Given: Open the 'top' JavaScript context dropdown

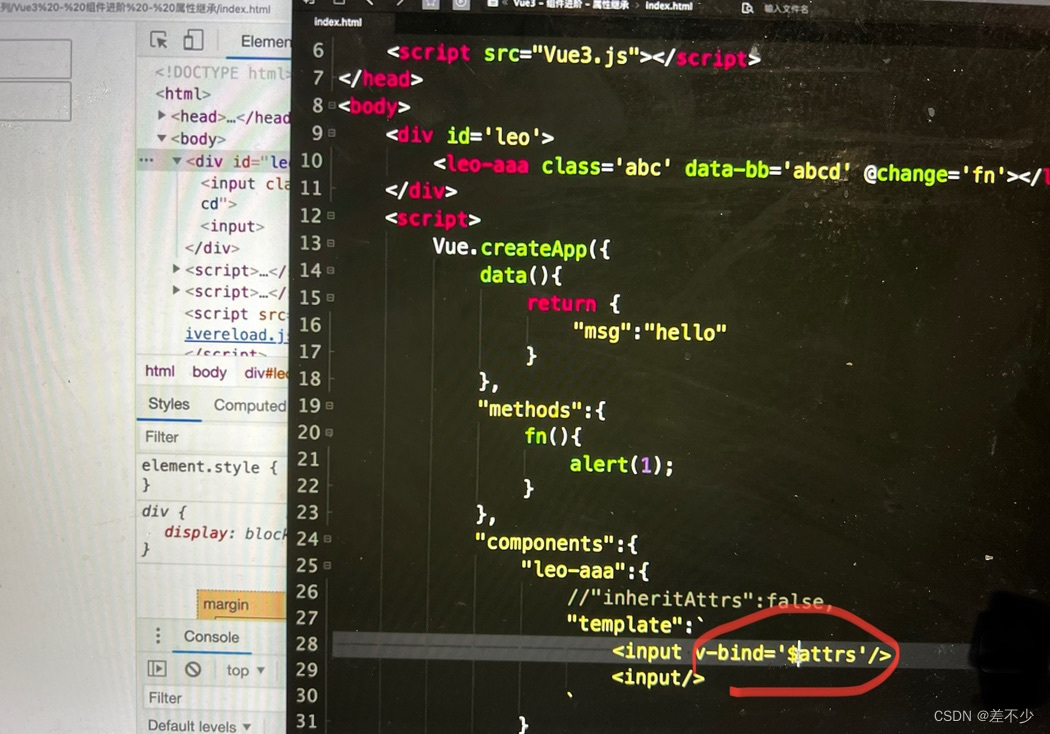Looking at the screenshot, I should (245, 670).
